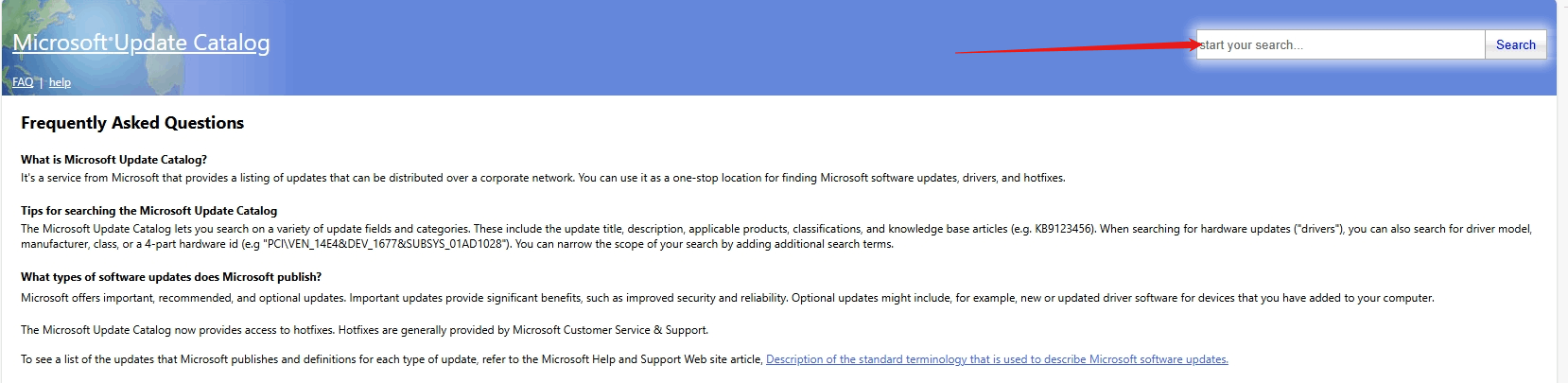Click the Search button
1568x383 pixels.
1516,44
